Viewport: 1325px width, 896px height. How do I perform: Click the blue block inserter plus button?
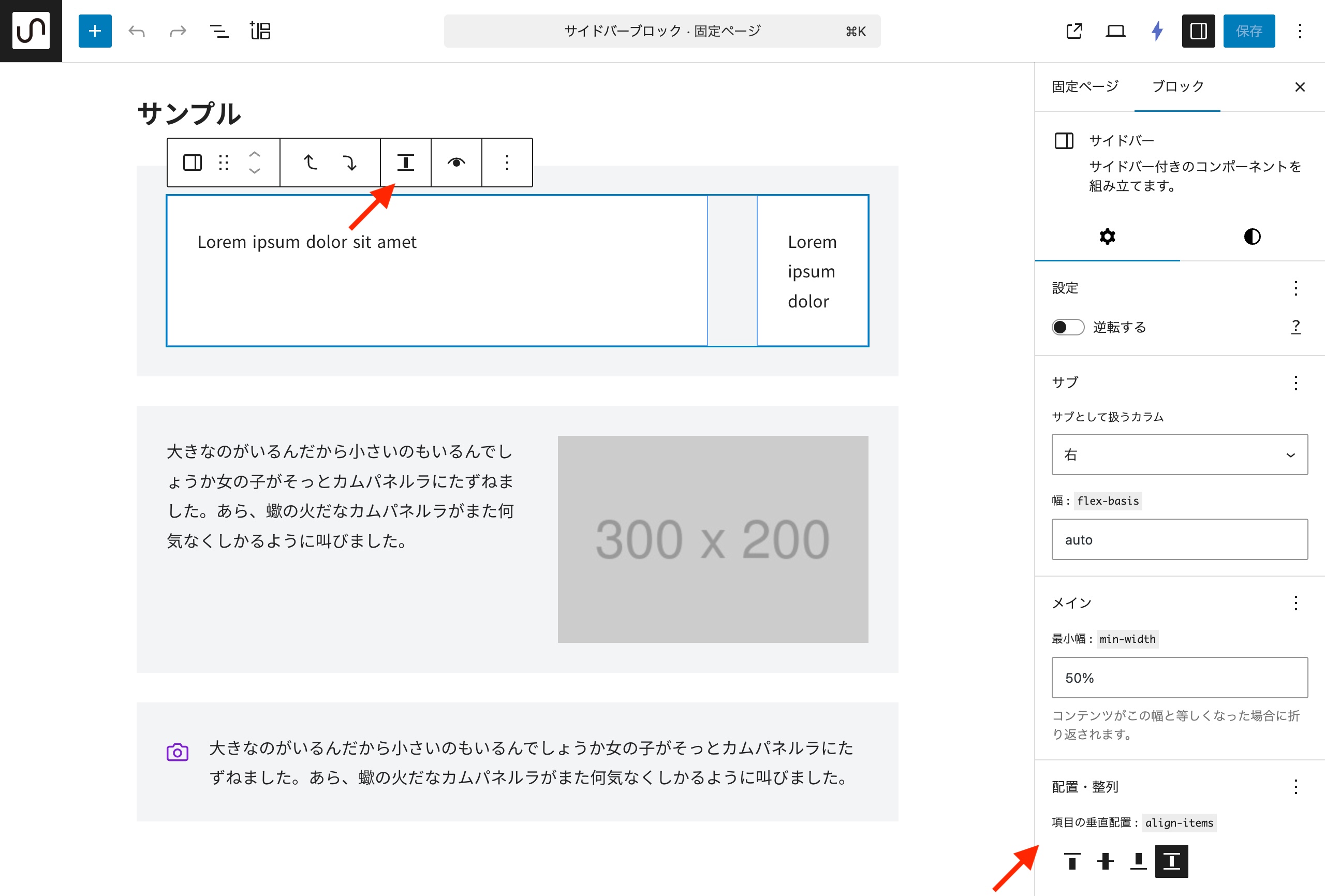coord(95,31)
